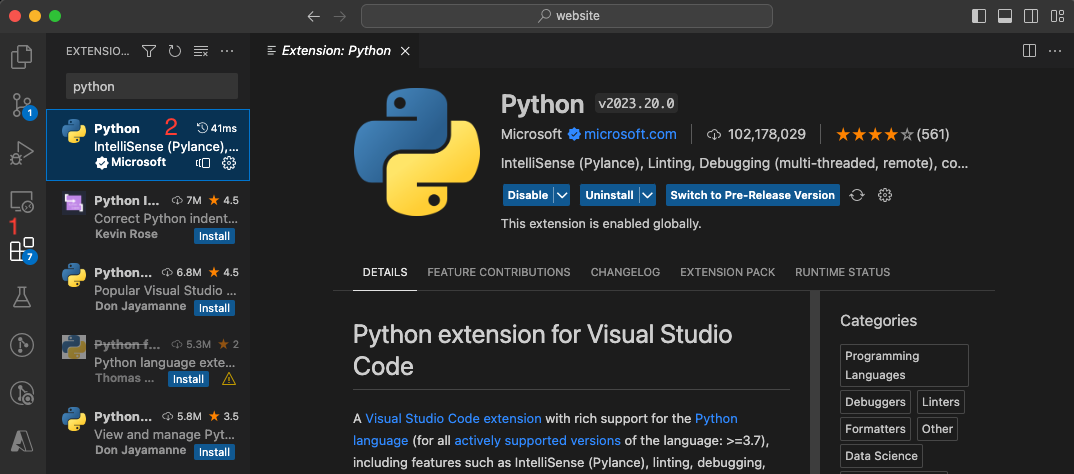Click the python extensions search field
Screen dimensions: 1074x474
pyautogui.click(x=152, y=86)
